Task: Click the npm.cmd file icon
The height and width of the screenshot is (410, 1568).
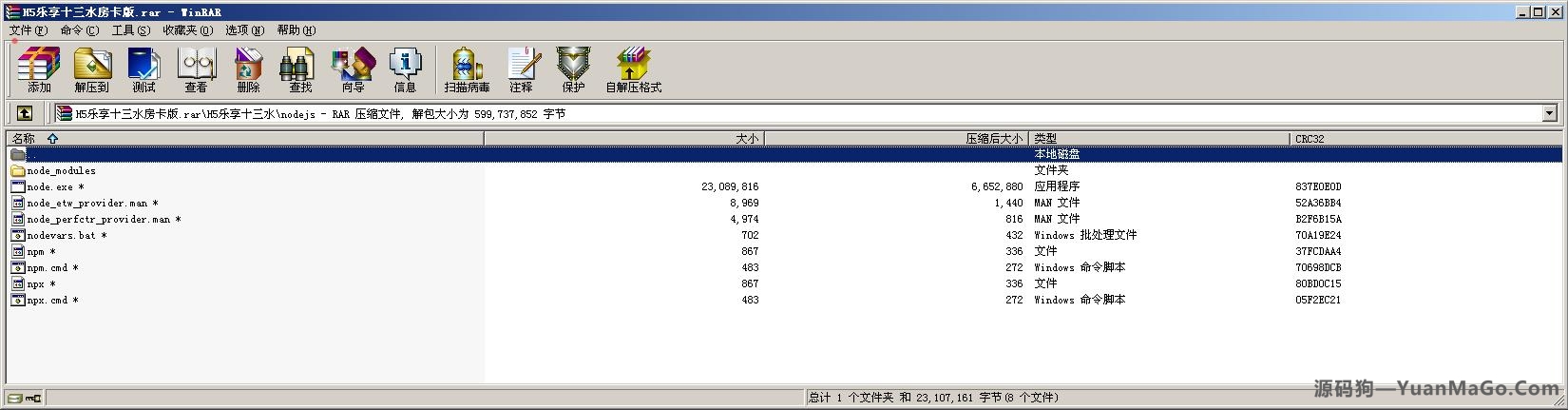Action: (18, 267)
